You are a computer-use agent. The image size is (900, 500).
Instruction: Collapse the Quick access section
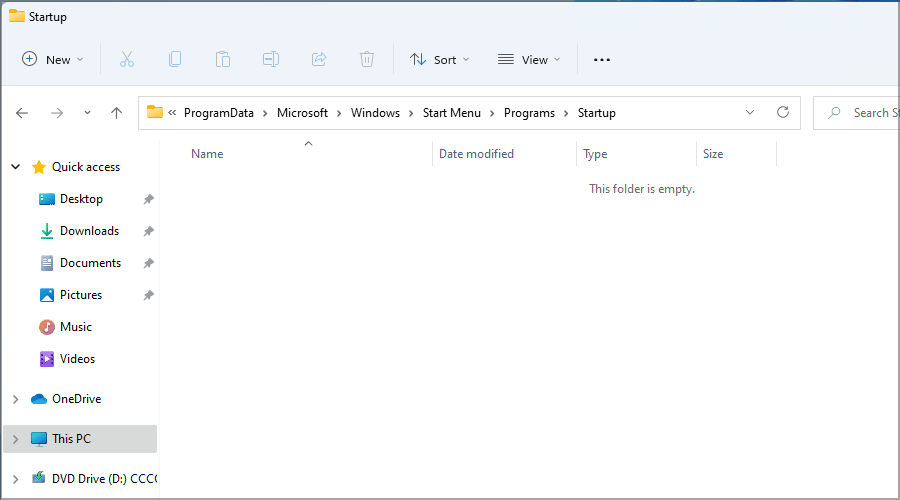click(x=15, y=167)
